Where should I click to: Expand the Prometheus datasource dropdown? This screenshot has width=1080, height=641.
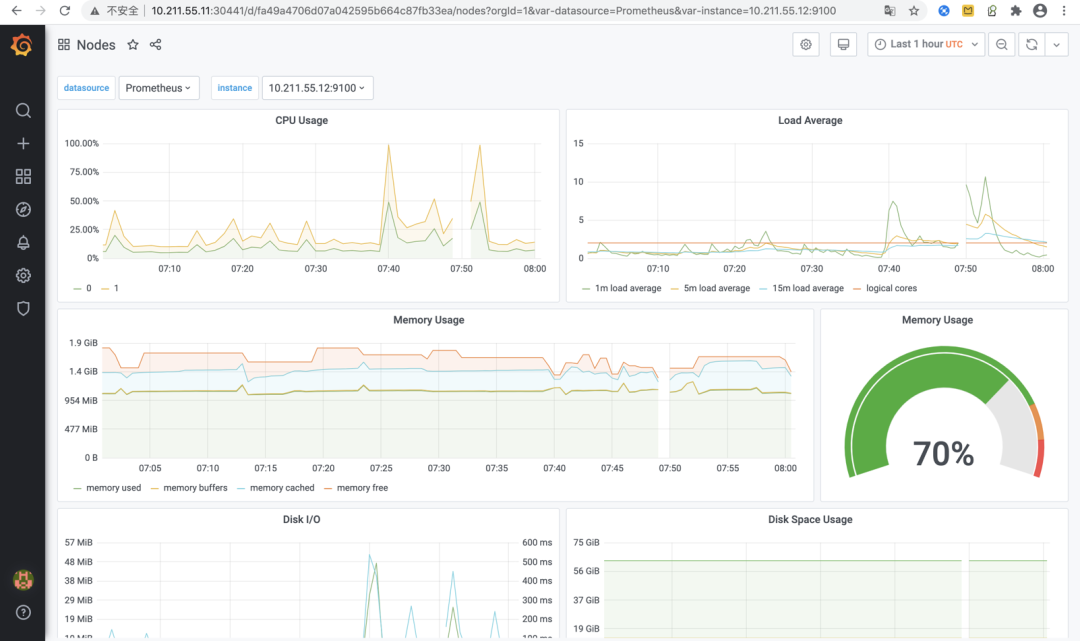tap(159, 88)
